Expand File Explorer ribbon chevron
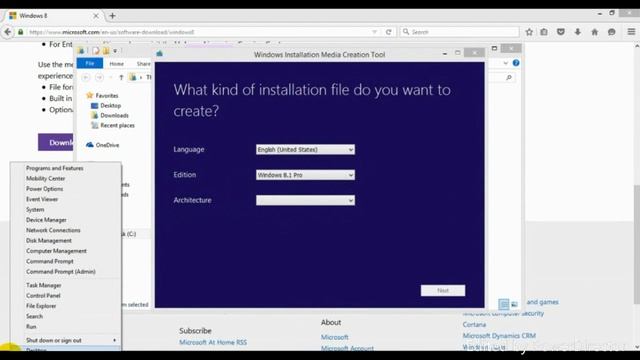Image resolution: width=640 pixels, height=360 pixels. click(x=506, y=63)
